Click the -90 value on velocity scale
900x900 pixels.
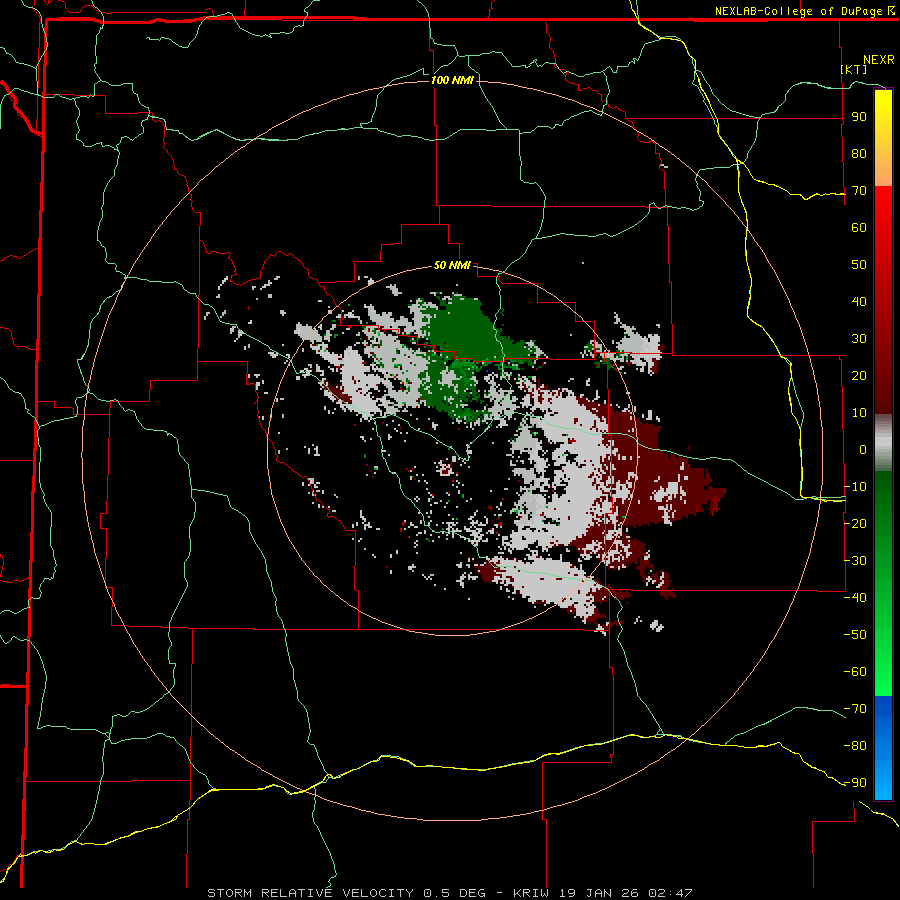[855, 783]
